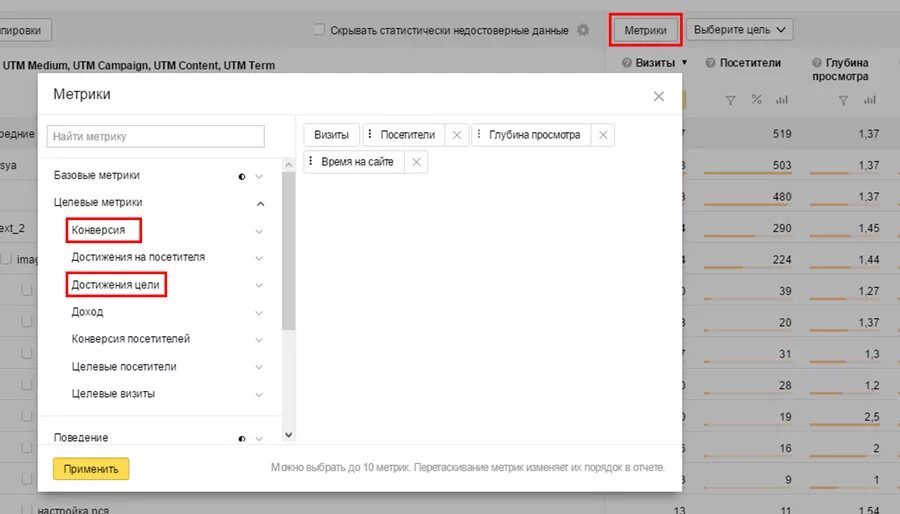Focus the Найти метрику search field

pyautogui.click(x=156, y=137)
